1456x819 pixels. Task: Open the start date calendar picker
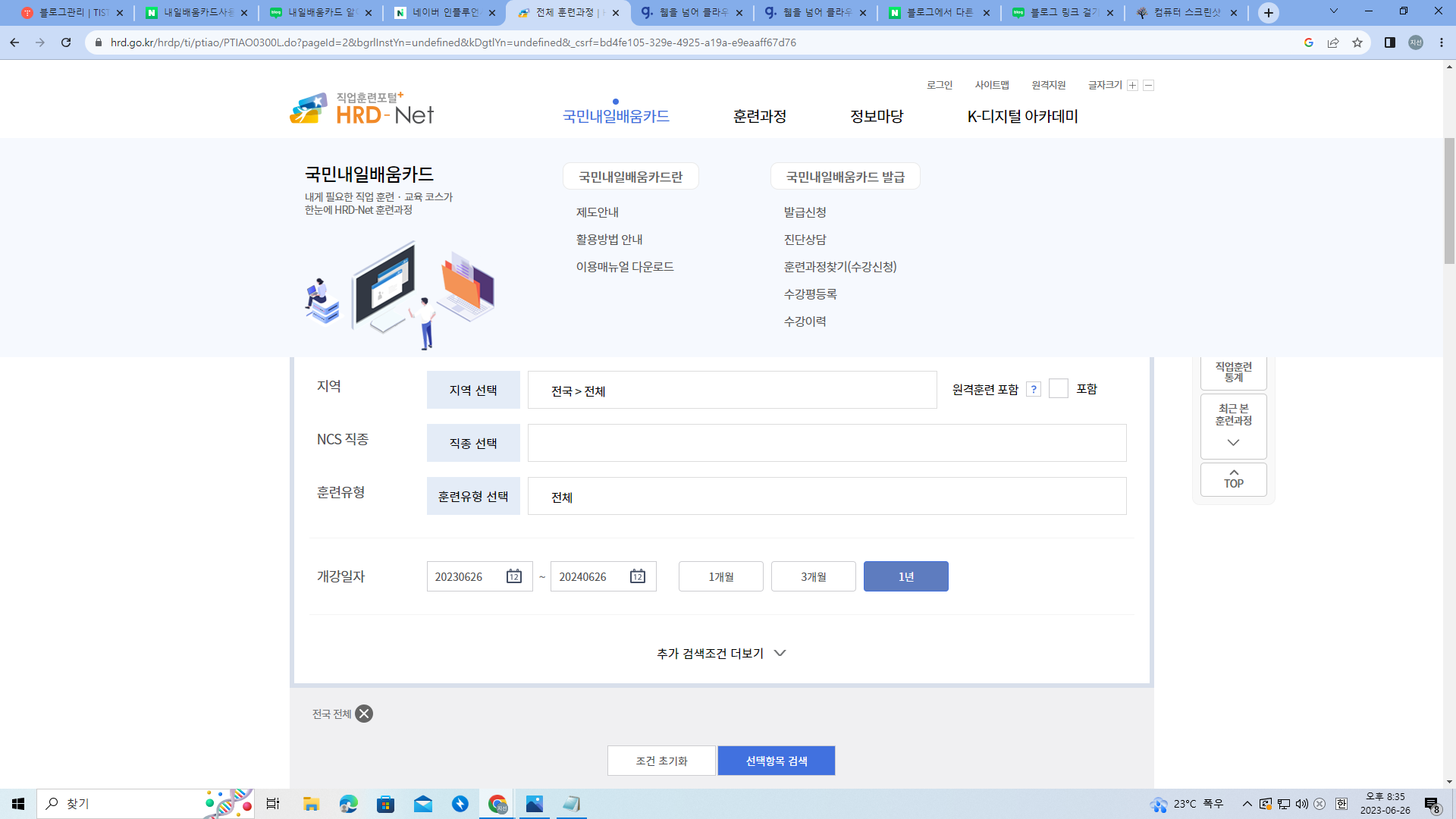[514, 576]
